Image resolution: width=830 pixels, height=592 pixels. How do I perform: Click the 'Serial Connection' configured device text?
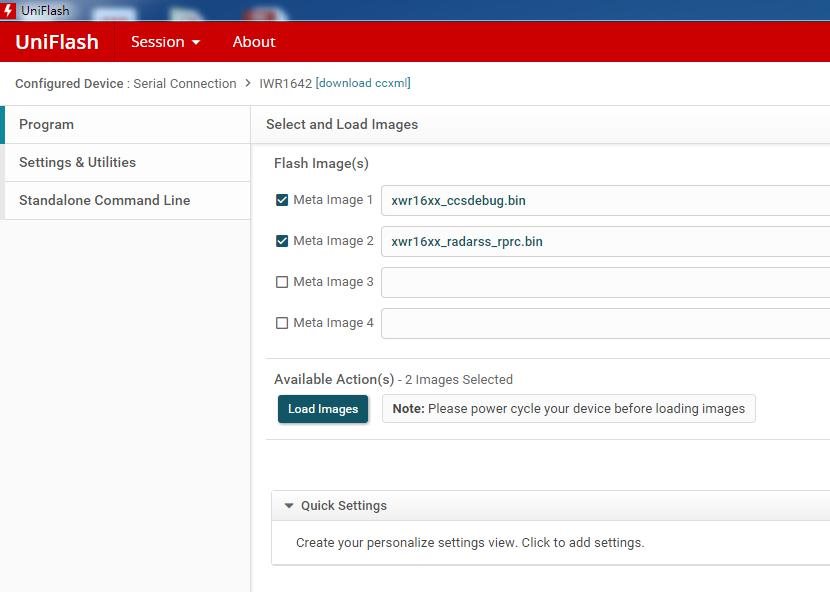click(x=185, y=84)
